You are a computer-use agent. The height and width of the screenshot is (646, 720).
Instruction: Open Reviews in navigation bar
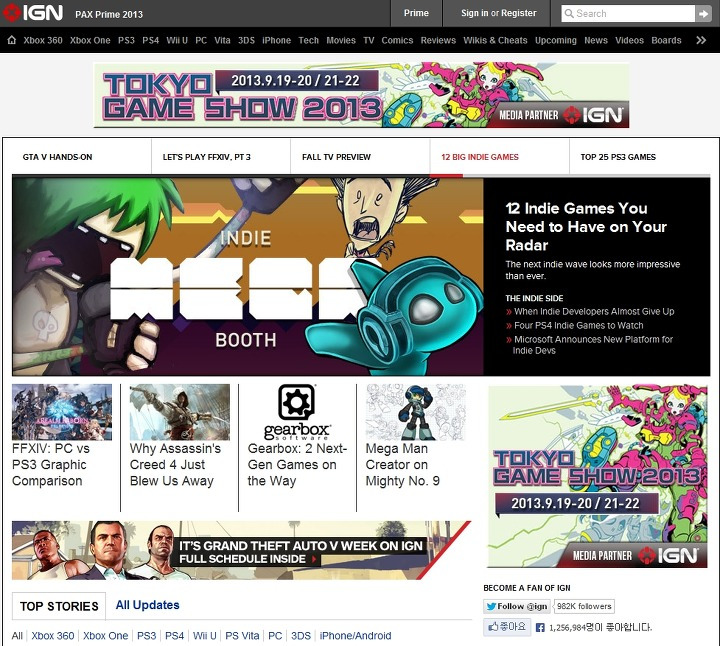point(438,40)
